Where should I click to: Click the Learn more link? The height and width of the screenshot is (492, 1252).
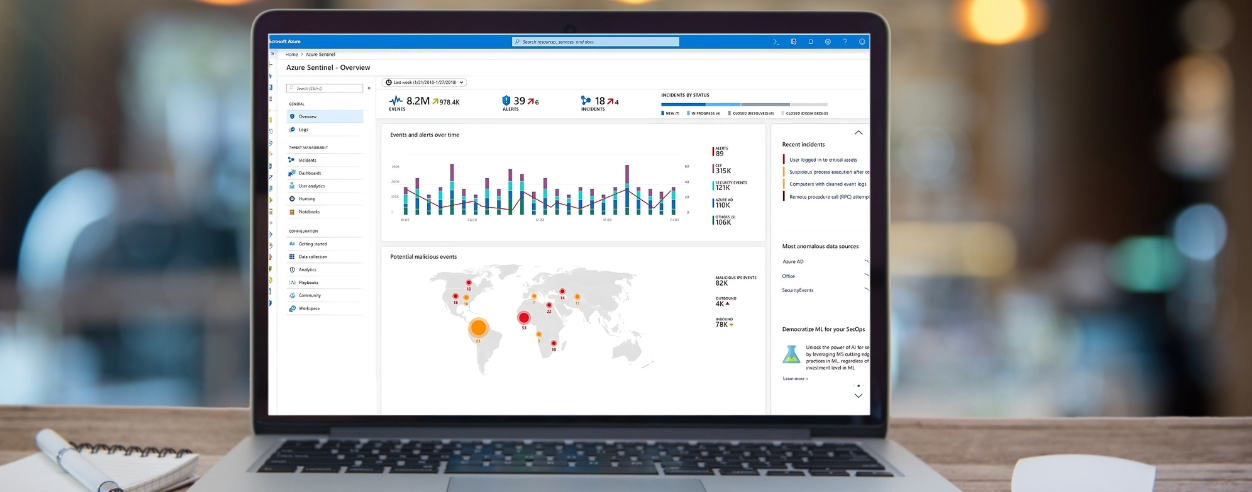coord(794,379)
